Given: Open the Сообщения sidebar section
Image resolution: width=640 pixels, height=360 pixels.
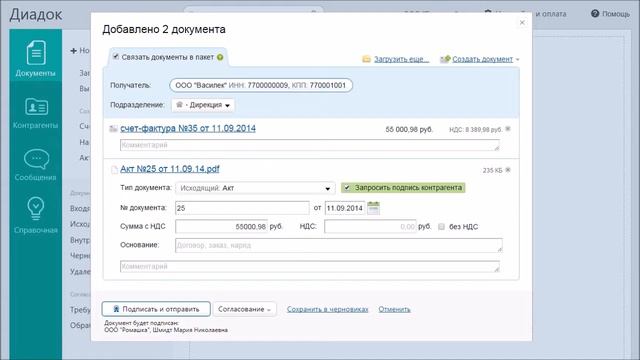Looking at the screenshot, I should (36, 165).
